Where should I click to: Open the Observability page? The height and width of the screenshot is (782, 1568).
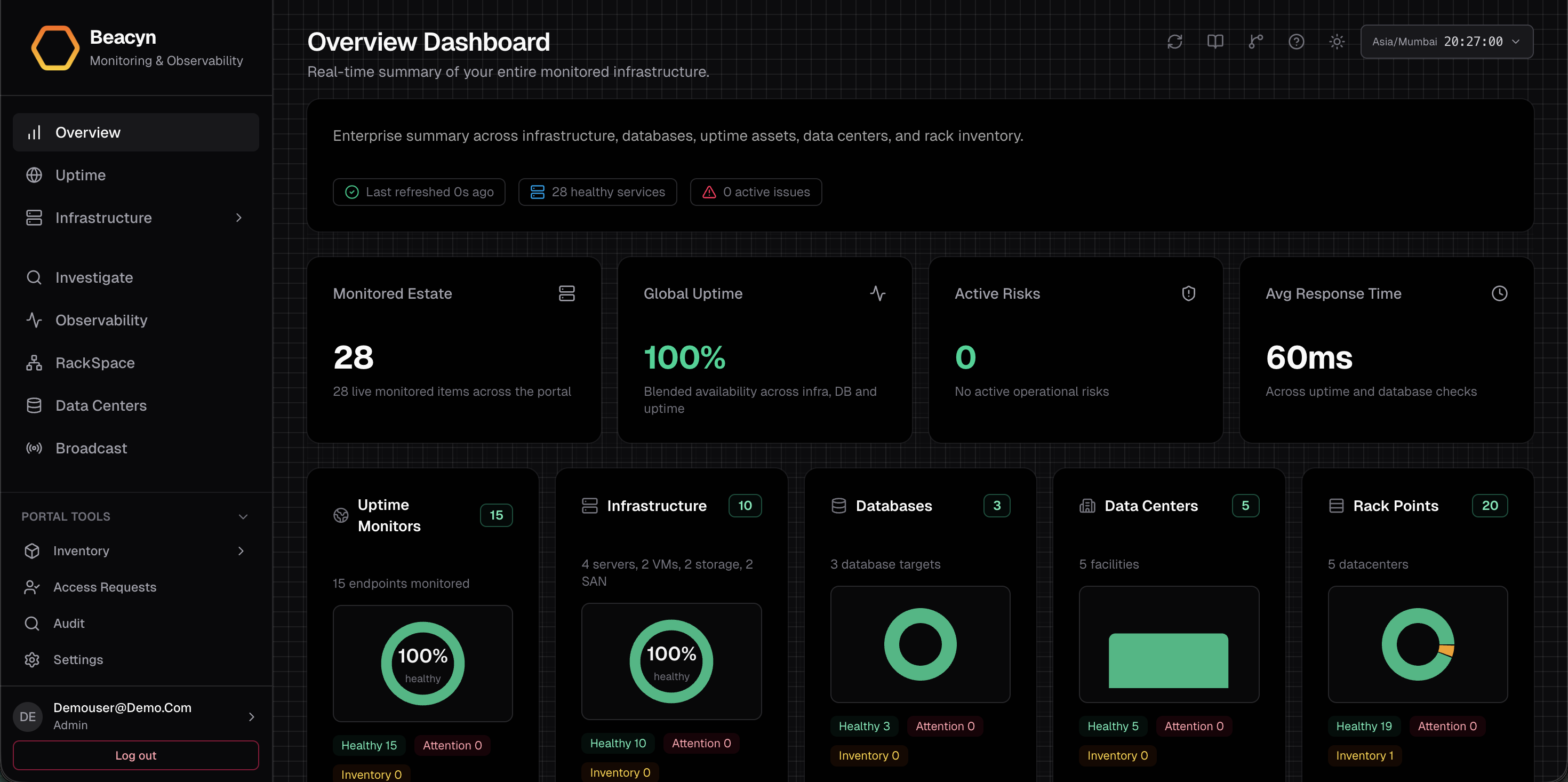pos(136,320)
